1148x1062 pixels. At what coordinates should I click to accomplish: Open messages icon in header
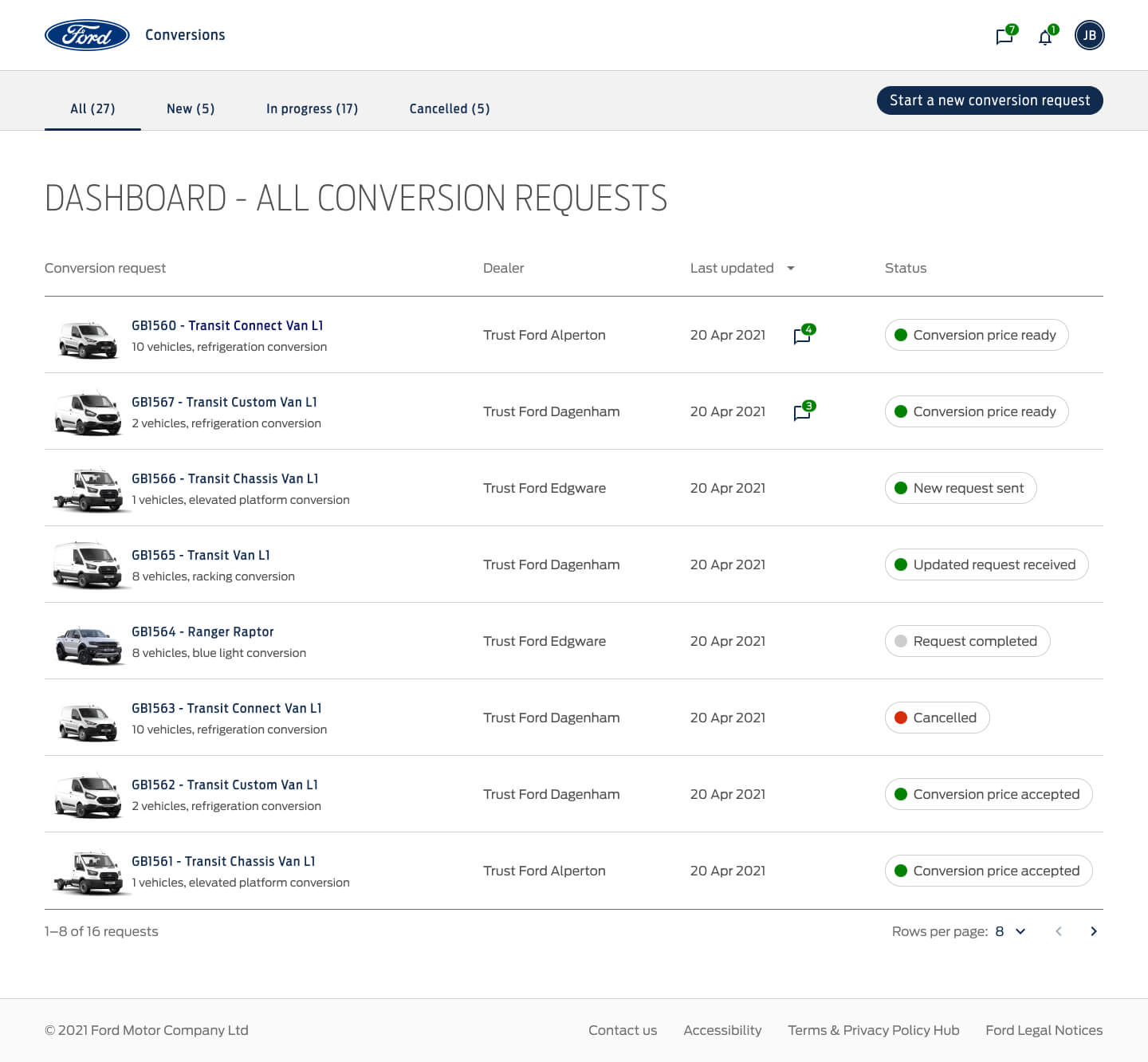[x=1005, y=36]
